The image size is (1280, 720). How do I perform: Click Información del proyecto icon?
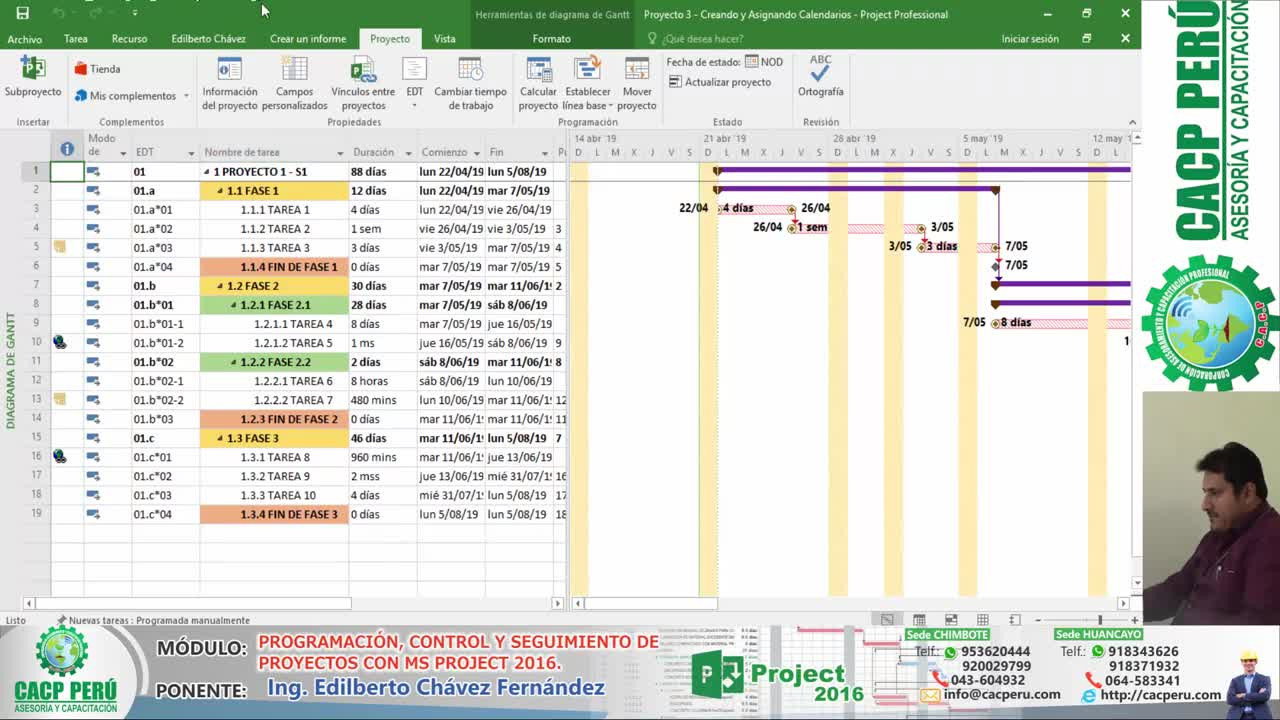click(x=230, y=70)
